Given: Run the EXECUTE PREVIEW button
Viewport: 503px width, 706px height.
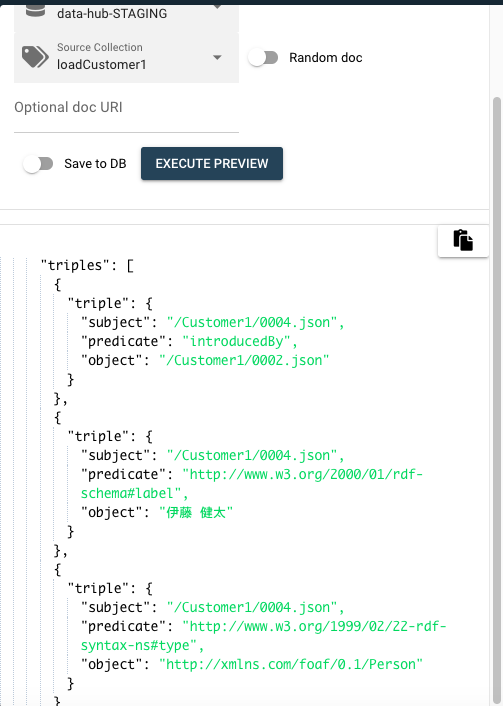Looking at the screenshot, I should (212, 163).
